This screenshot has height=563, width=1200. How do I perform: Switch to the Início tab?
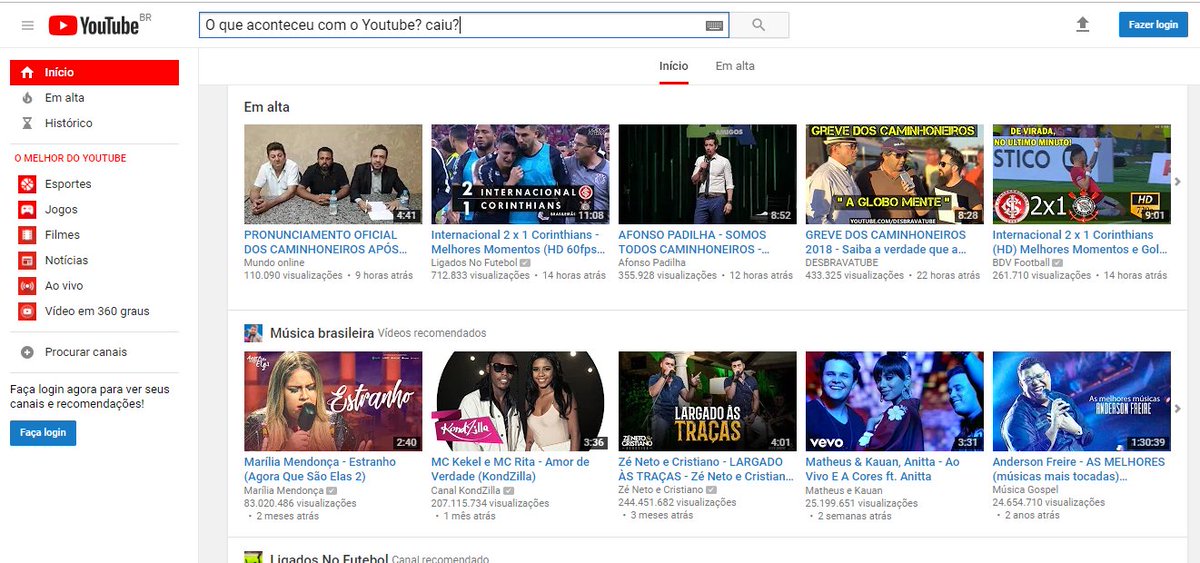tap(674, 66)
